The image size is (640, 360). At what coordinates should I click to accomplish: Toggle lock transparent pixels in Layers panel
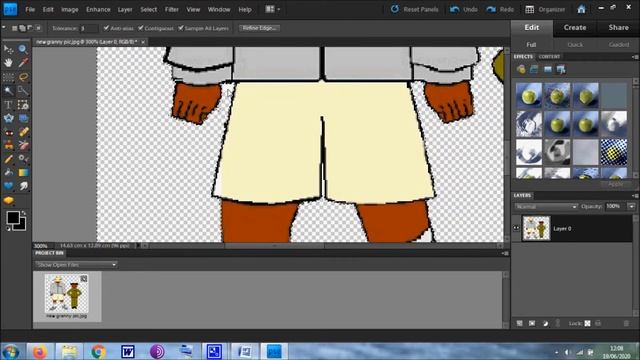pos(587,323)
